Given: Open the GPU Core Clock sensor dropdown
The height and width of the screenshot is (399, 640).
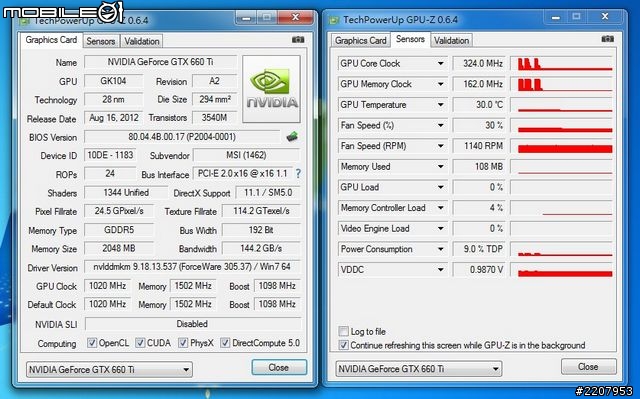Looking at the screenshot, I should coord(440,64).
